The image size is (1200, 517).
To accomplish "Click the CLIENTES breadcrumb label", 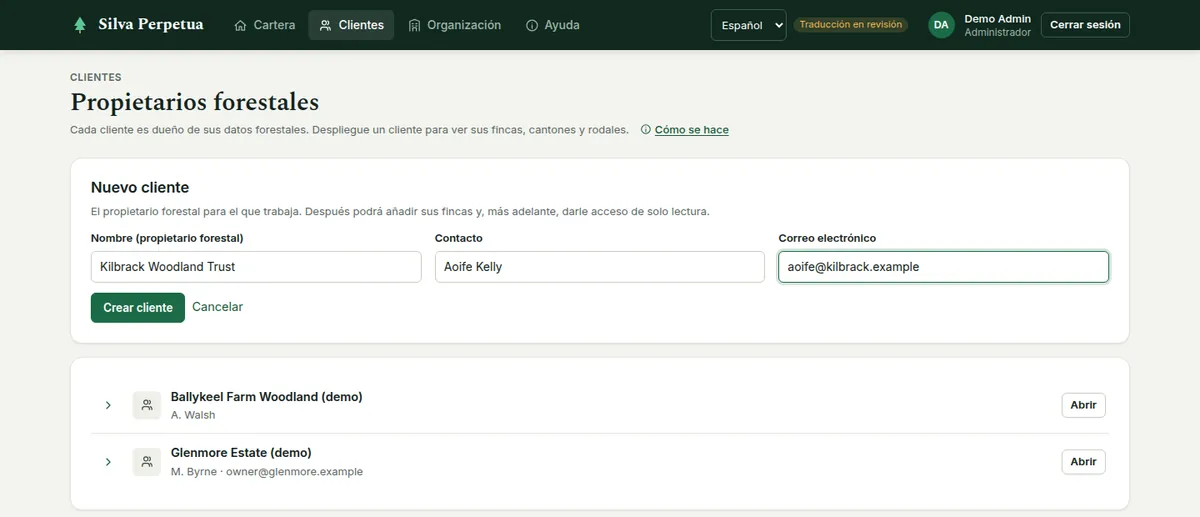I will 96,77.
